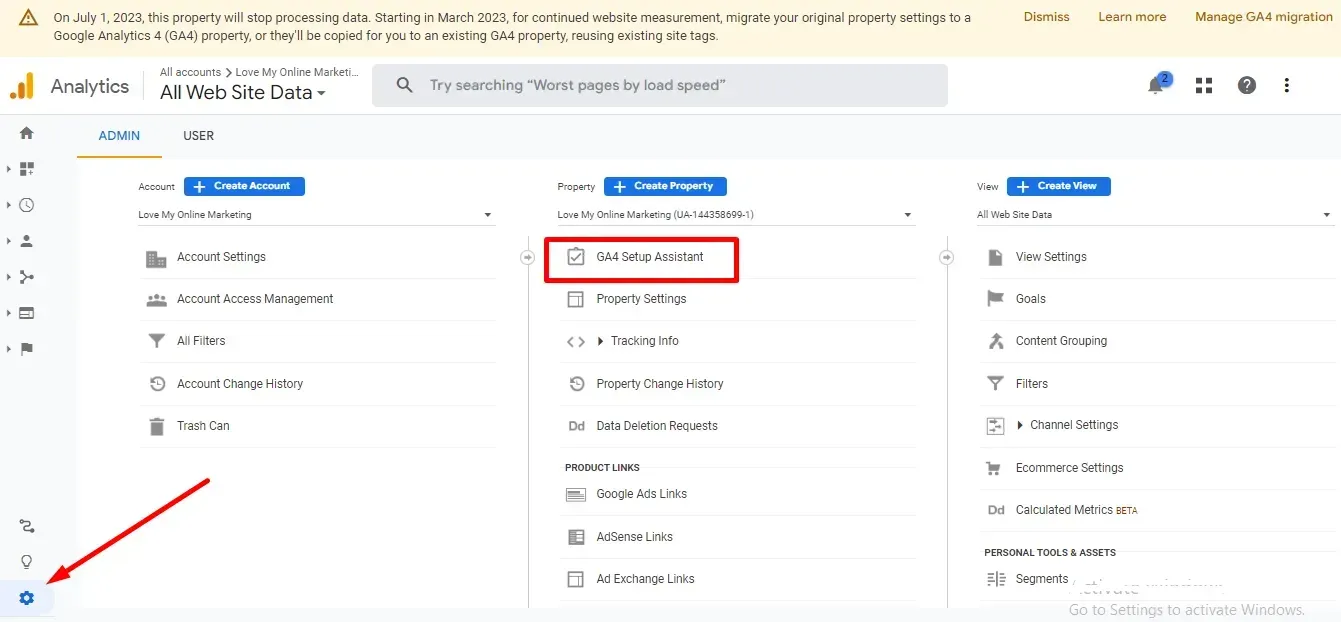Click the Analytics search field
The height and width of the screenshot is (622, 1341).
(660, 86)
